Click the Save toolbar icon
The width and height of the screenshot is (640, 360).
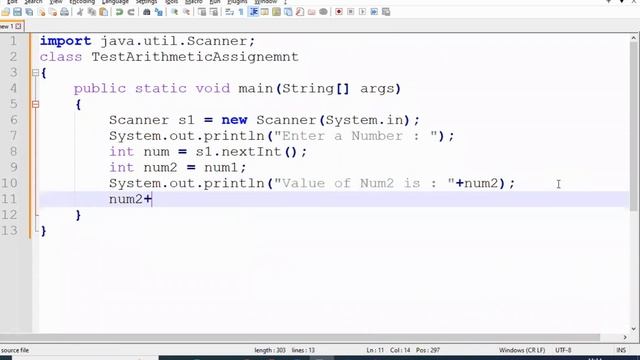[x=17, y=12]
